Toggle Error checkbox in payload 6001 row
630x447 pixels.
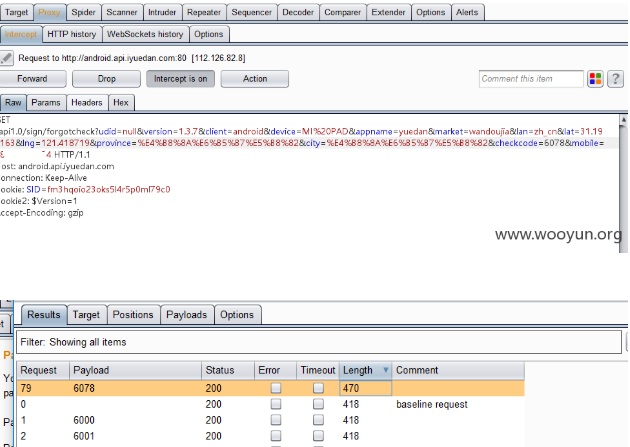tap(276, 436)
